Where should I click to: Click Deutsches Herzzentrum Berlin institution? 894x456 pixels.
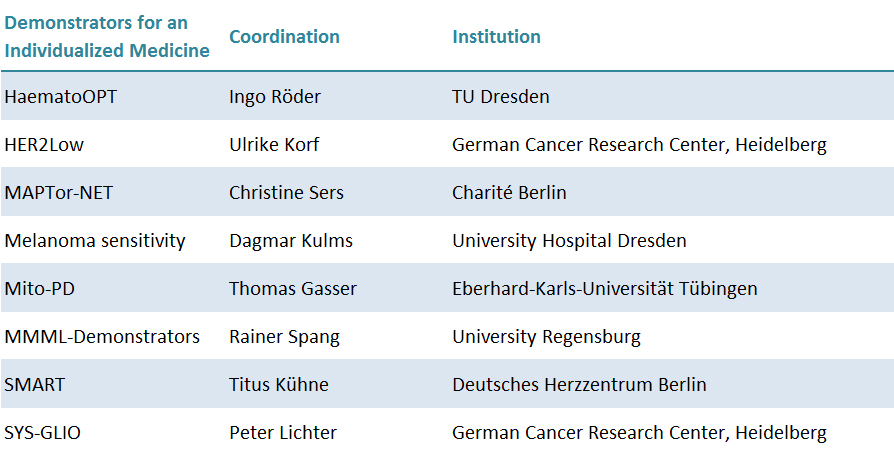tap(579, 384)
